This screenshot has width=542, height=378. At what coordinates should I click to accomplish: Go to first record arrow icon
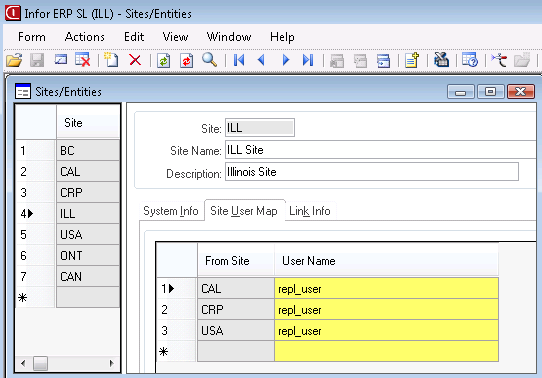click(239, 60)
